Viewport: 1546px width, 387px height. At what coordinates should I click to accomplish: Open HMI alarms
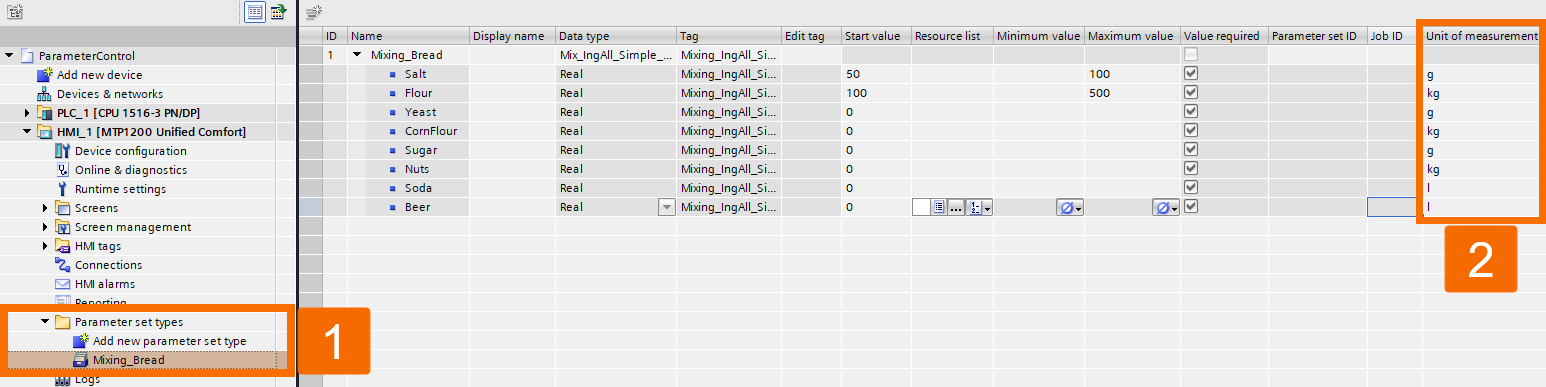104,284
